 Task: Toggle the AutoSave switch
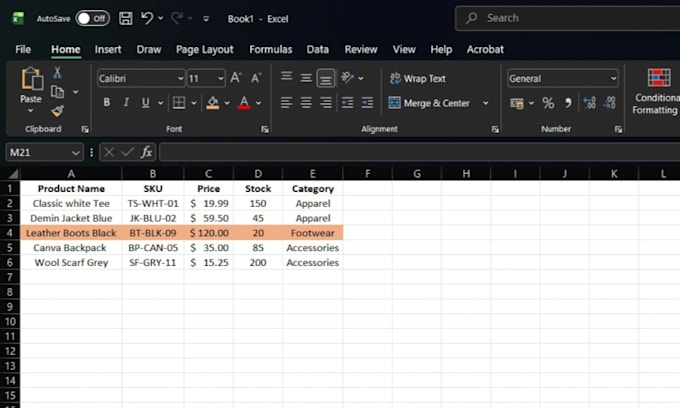click(92, 18)
